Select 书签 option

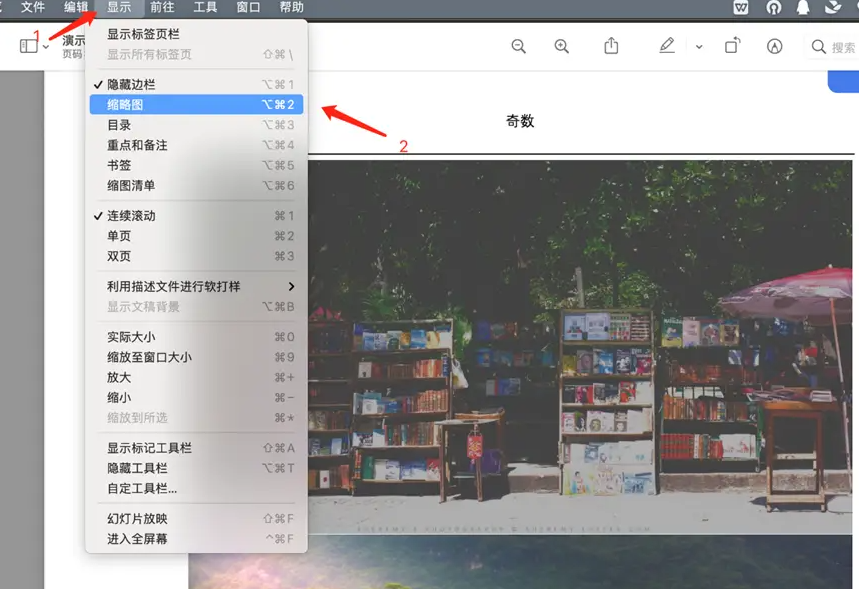tap(196, 165)
